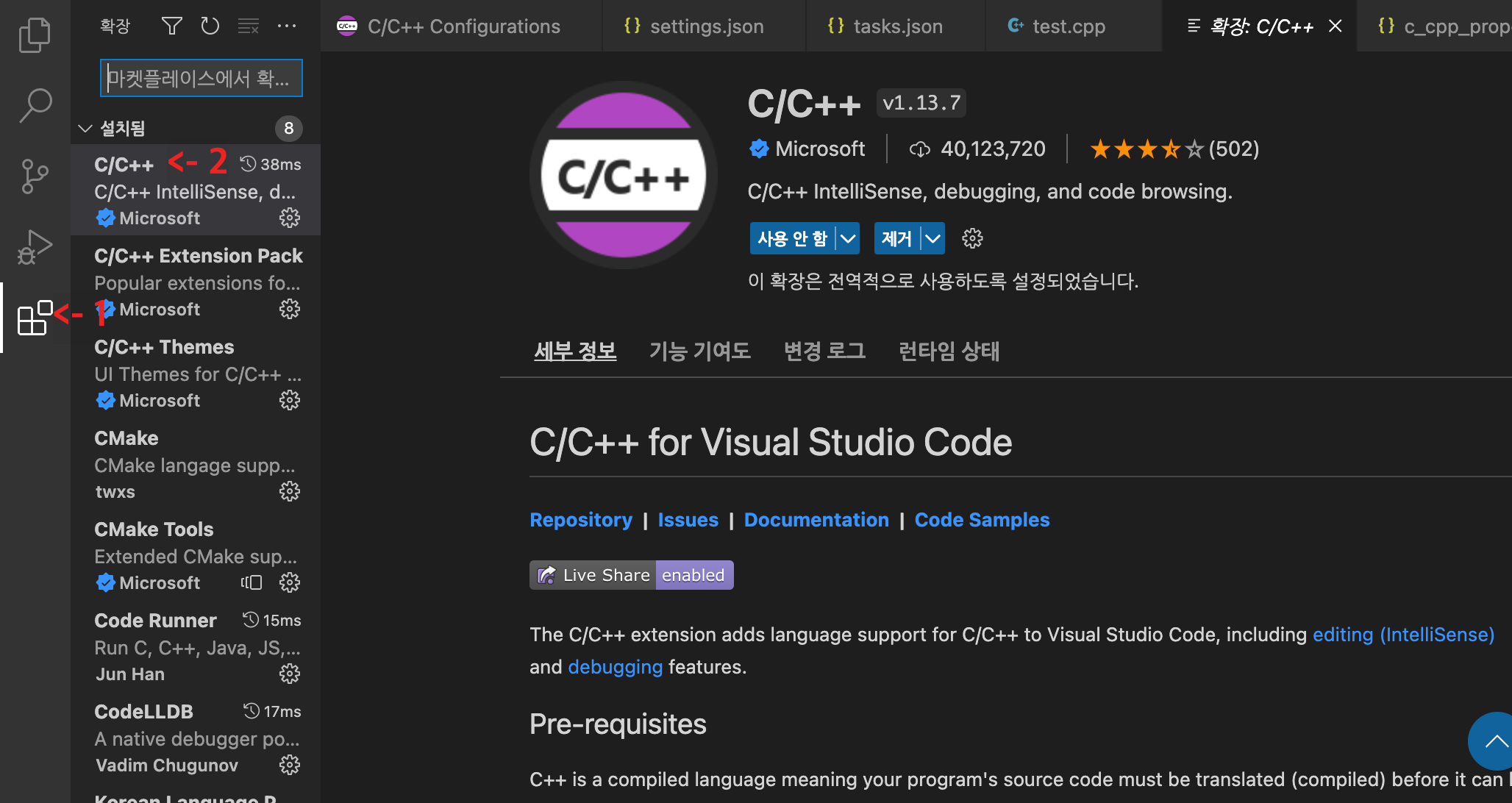Open manage gear for C/C++ extension in list
Screen dimensions: 1512x803
pos(290,218)
